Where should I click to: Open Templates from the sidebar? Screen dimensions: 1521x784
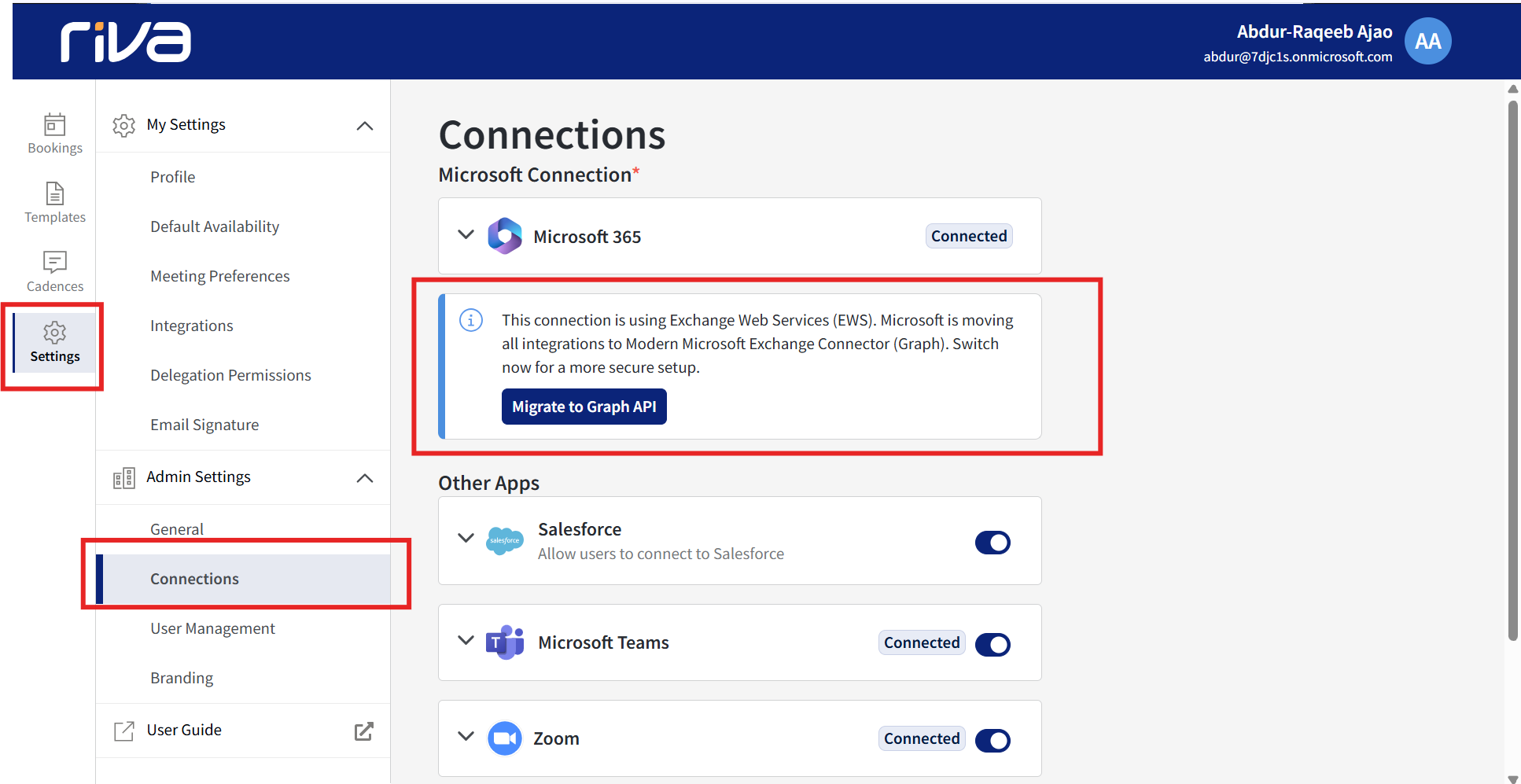coord(55,203)
